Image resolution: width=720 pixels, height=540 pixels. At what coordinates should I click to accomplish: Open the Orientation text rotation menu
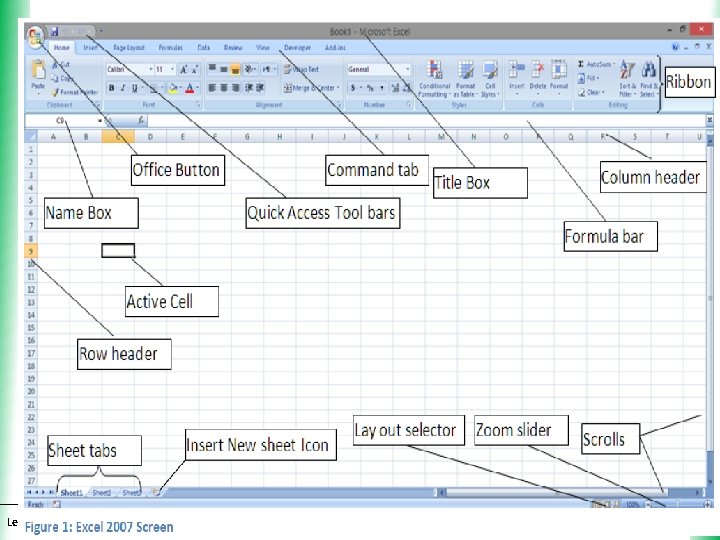tap(250, 69)
